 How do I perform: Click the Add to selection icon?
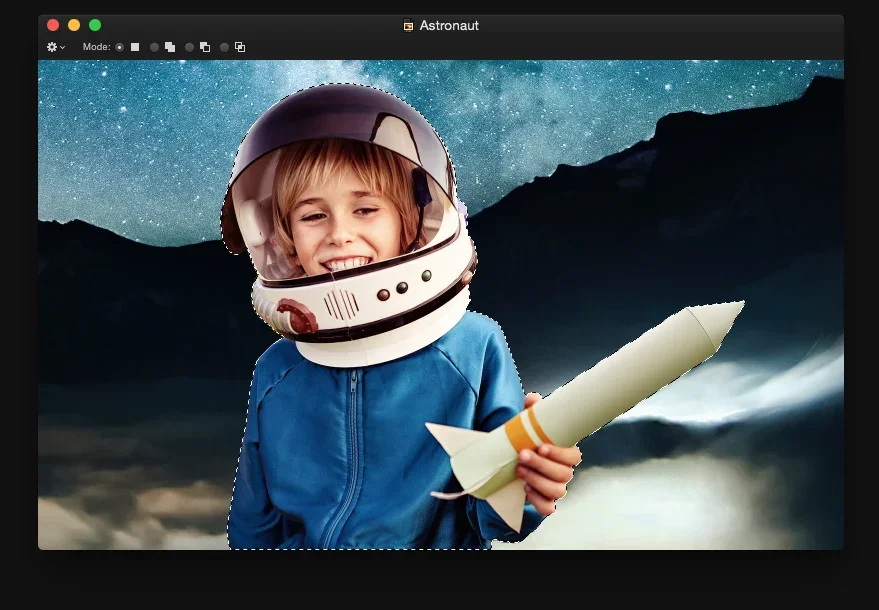click(x=170, y=46)
